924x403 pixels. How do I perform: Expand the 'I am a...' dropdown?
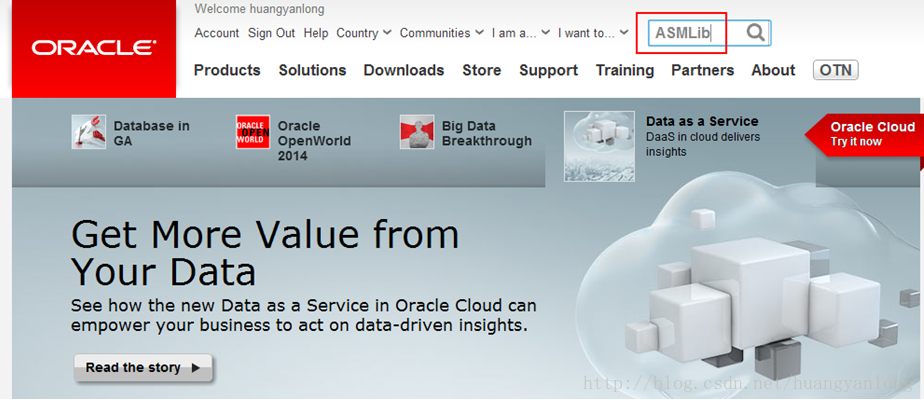coord(521,33)
